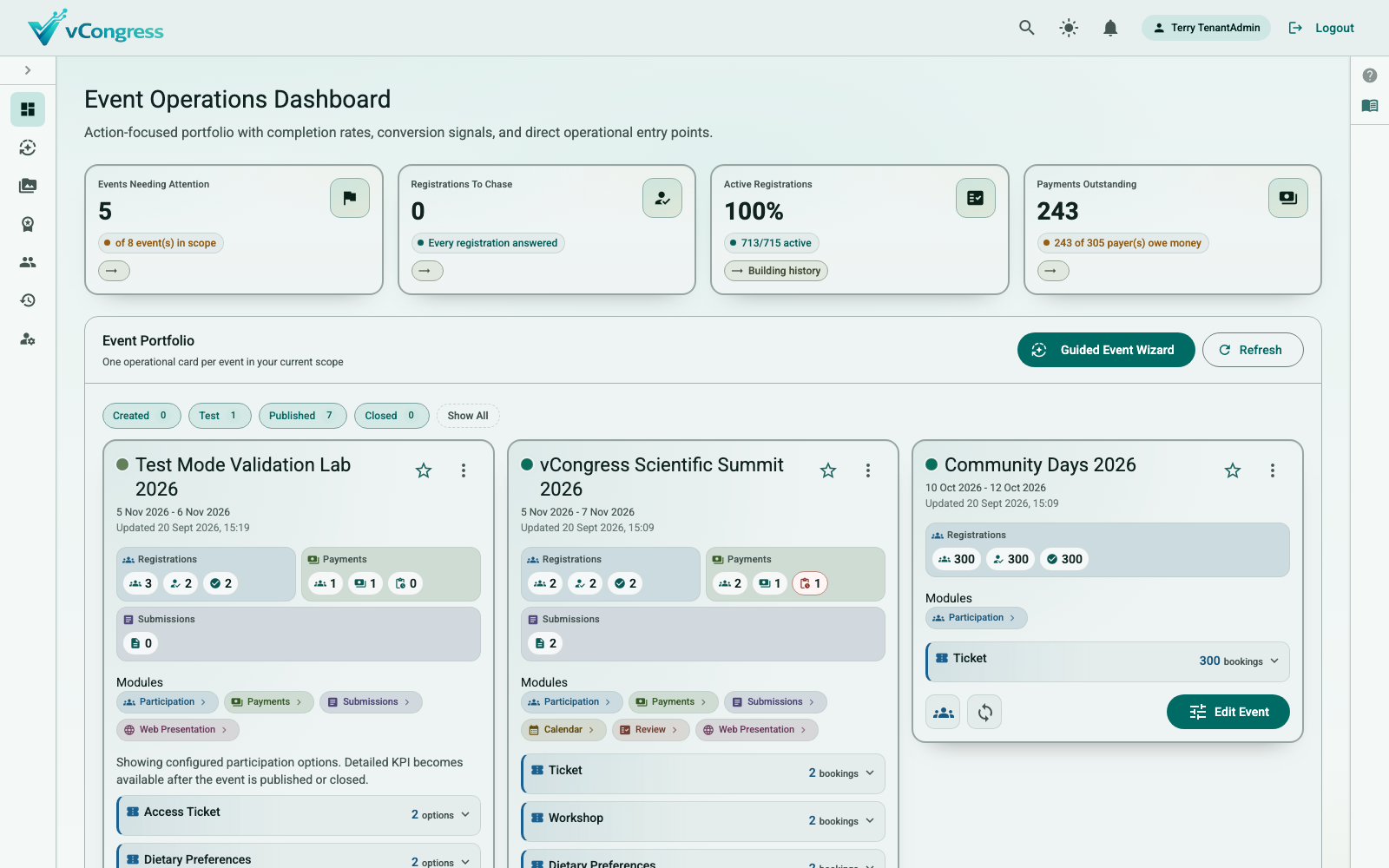Open Terry TenantAdmin user menu
1389x868 pixels.
[1206, 28]
